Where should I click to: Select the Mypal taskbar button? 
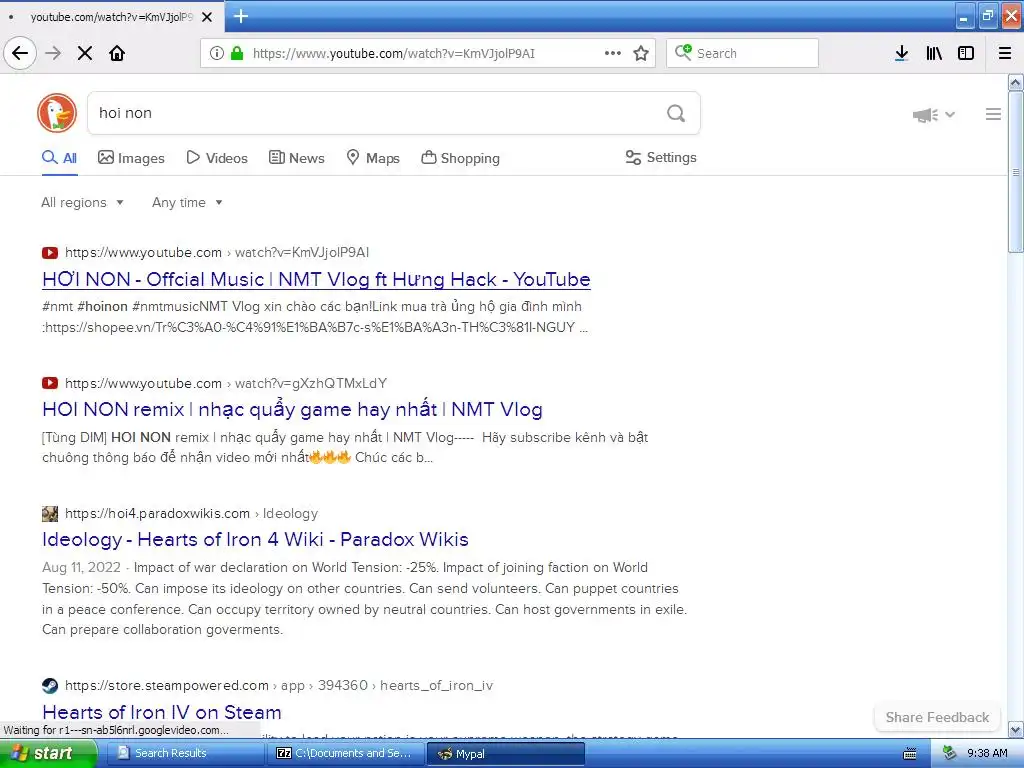click(x=505, y=754)
